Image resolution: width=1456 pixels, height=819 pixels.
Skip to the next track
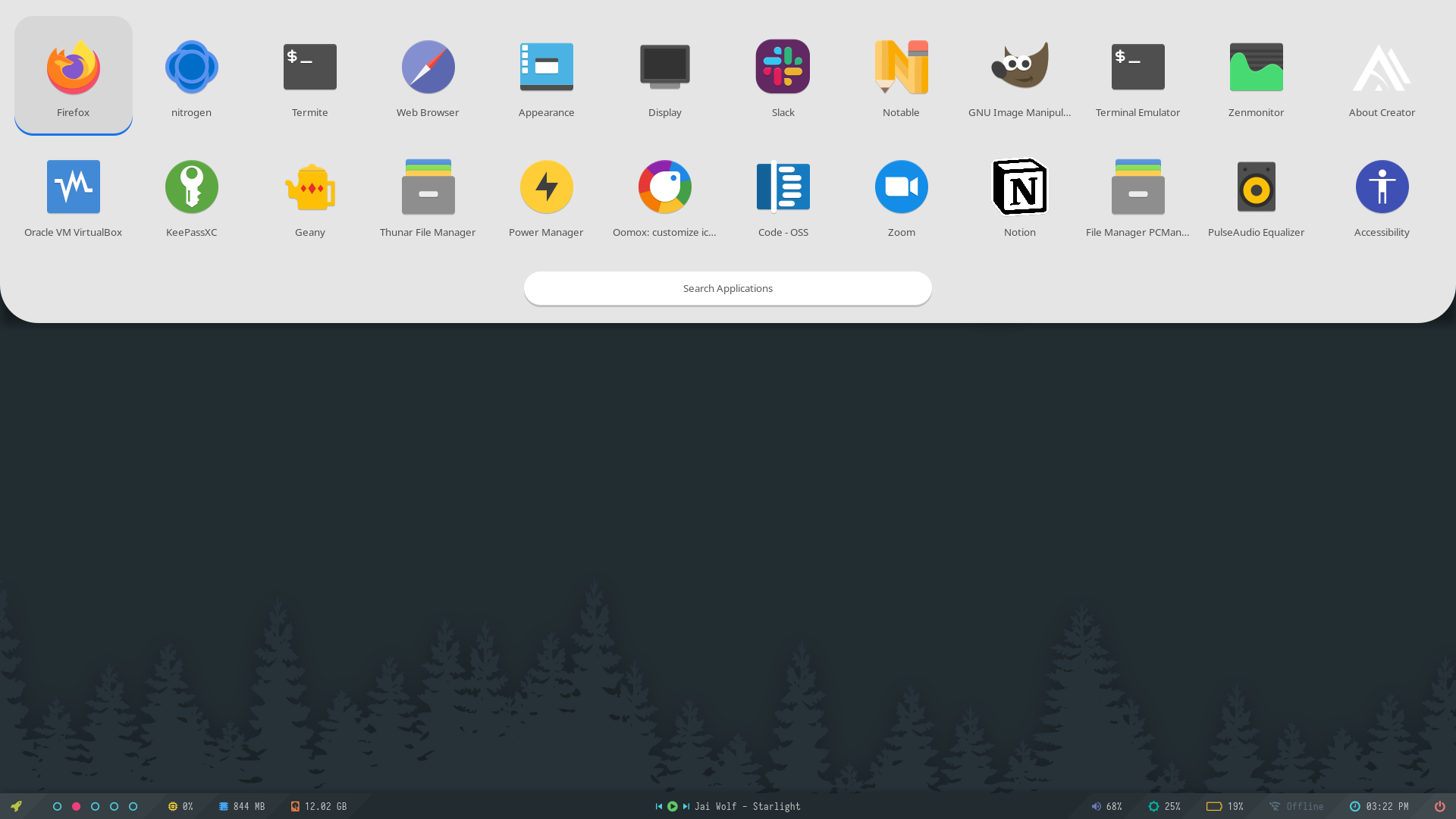[x=686, y=806]
